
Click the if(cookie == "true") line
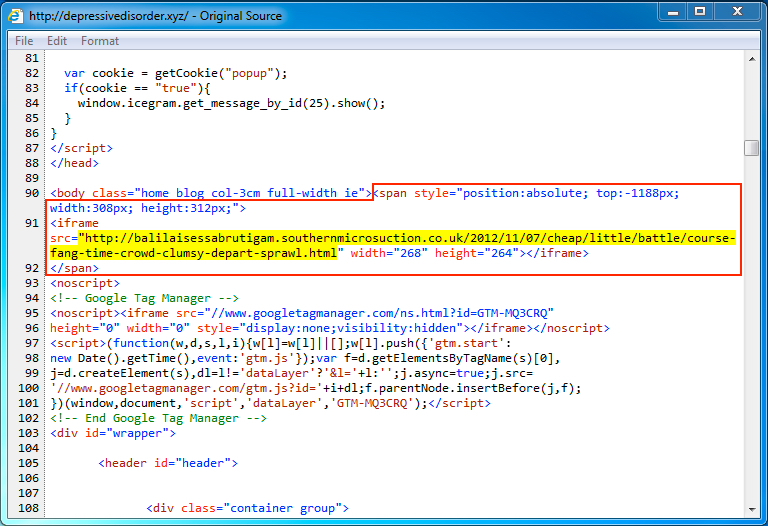(137, 88)
